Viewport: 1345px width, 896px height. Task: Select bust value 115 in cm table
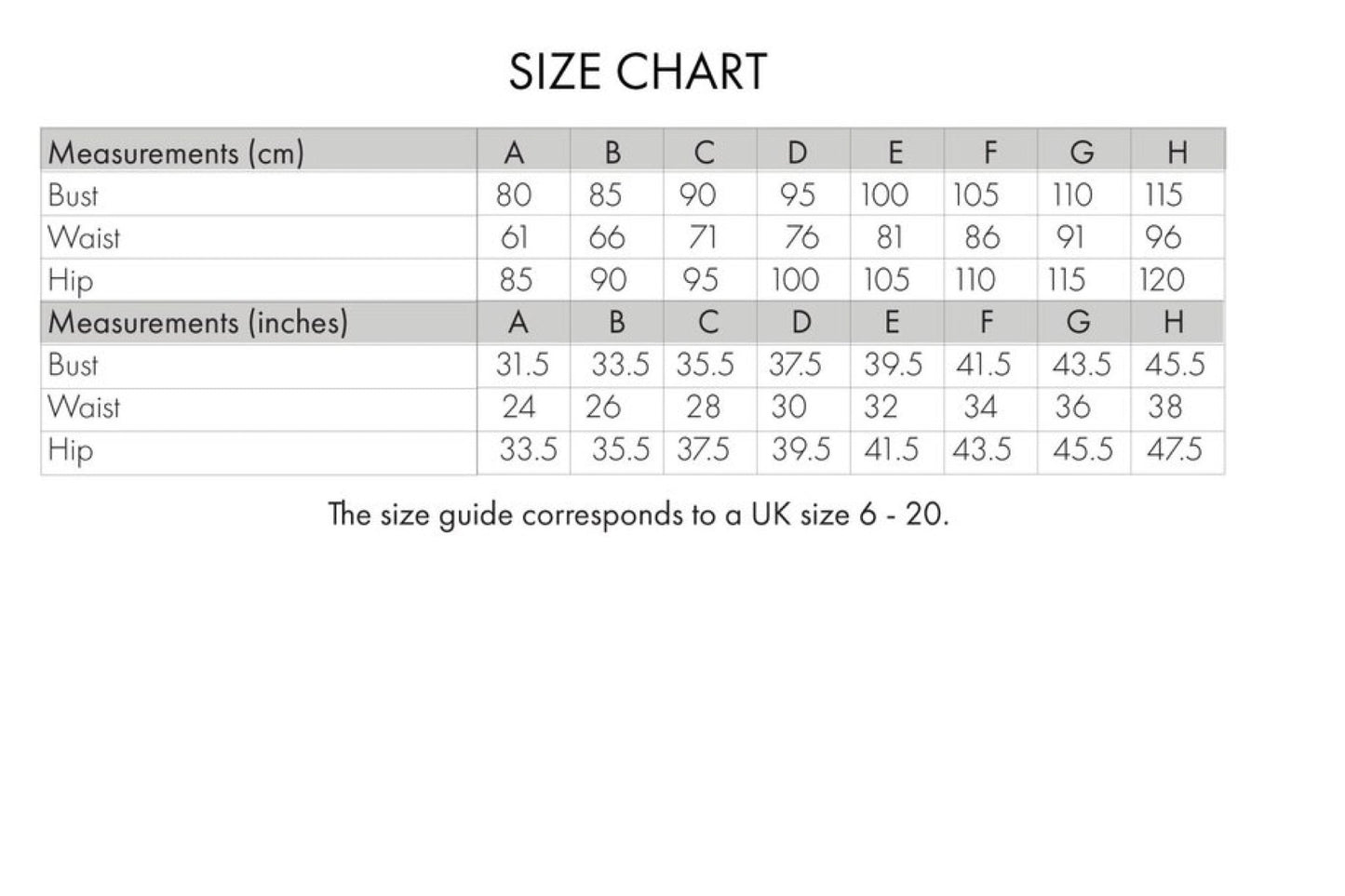pyautogui.click(x=1163, y=195)
